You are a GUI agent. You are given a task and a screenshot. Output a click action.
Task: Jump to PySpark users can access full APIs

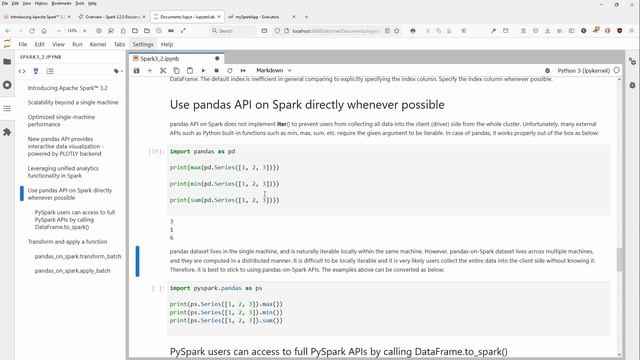click(x=75, y=220)
